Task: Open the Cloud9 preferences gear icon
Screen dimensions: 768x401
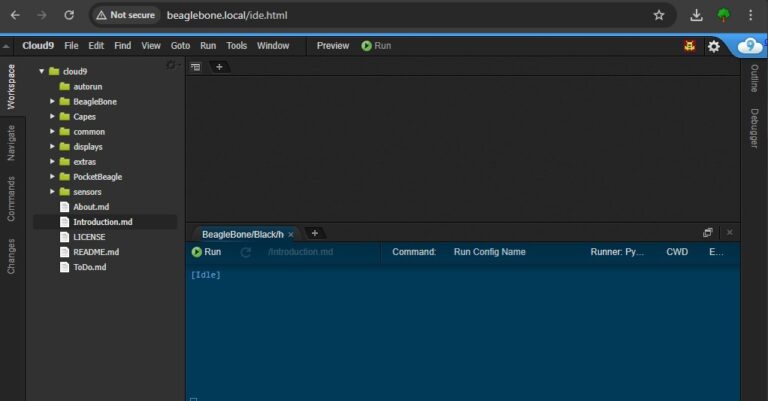Action: tap(713, 46)
